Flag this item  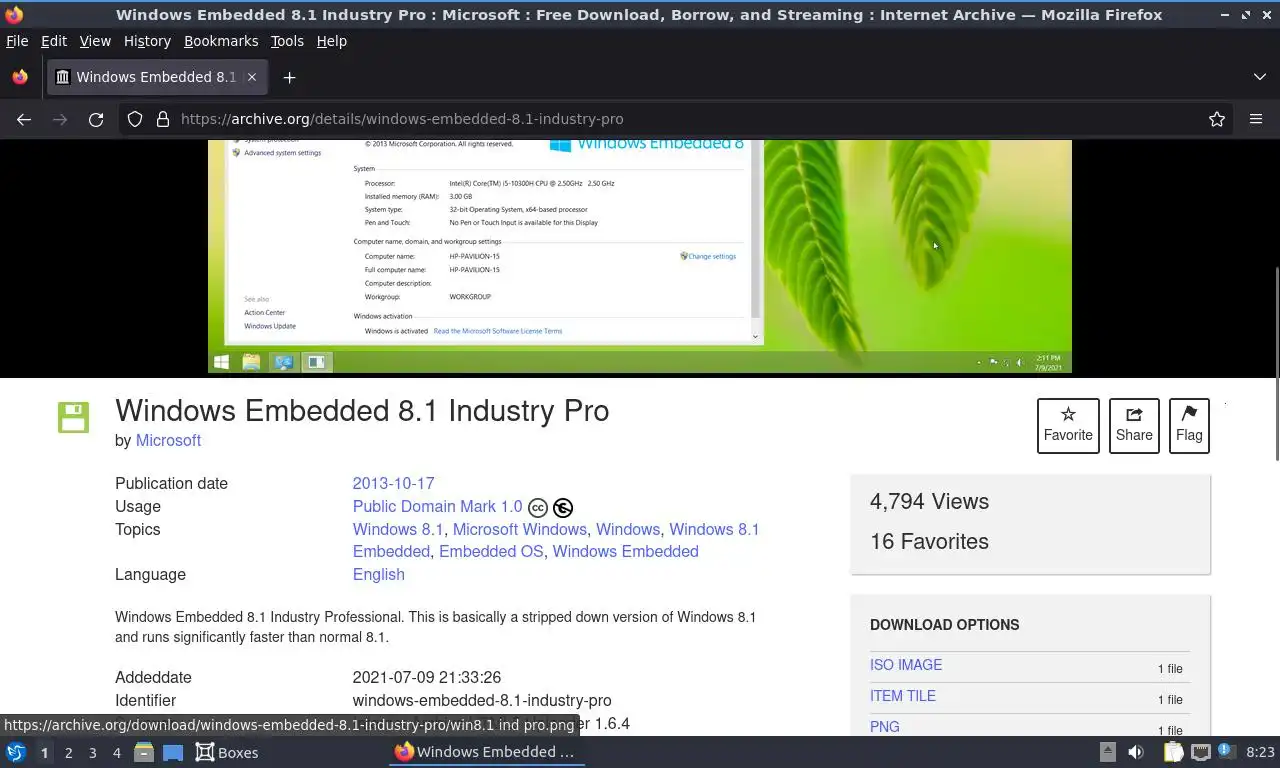tap(1189, 425)
